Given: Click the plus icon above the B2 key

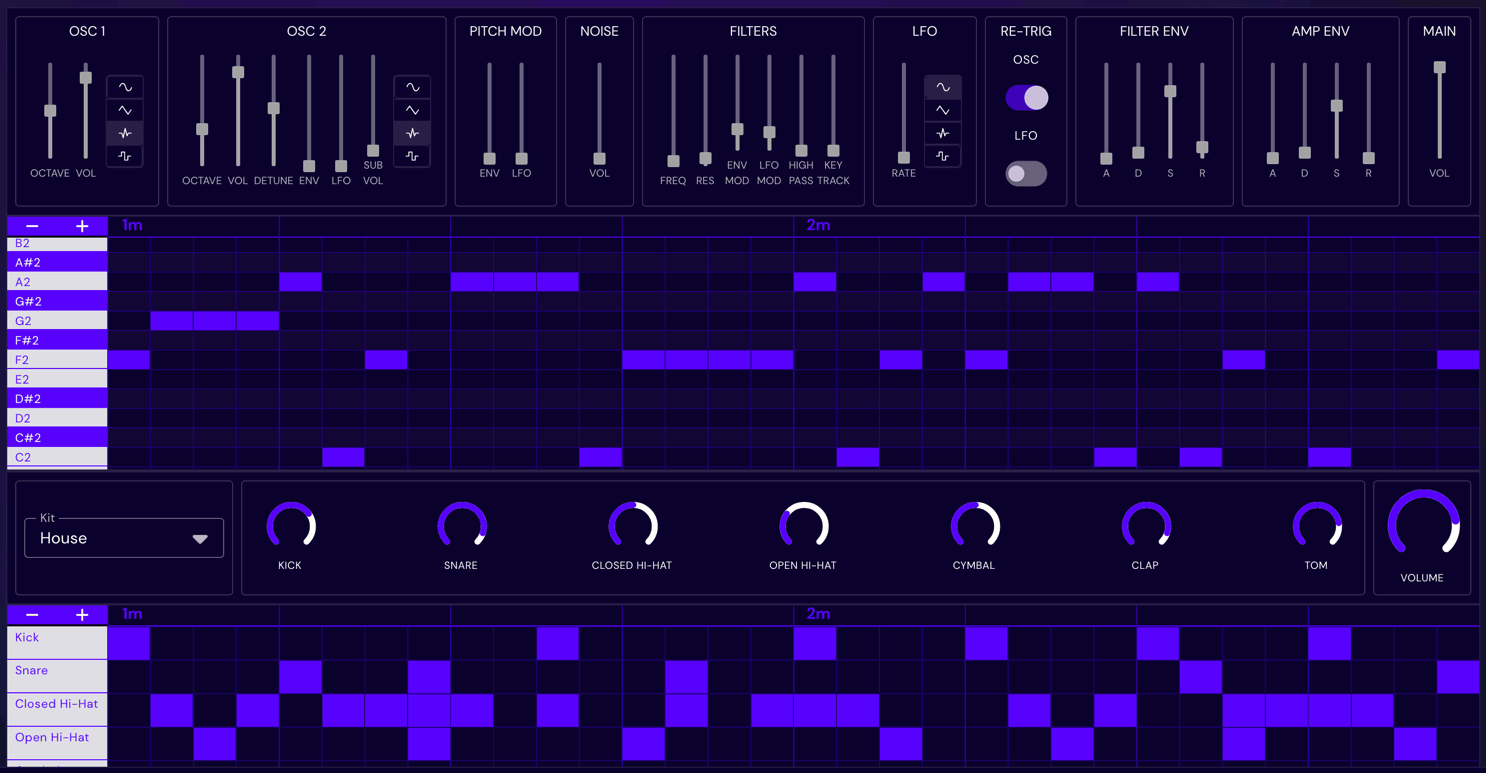Looking at the screenshot, I should click(x=82, y=226).
